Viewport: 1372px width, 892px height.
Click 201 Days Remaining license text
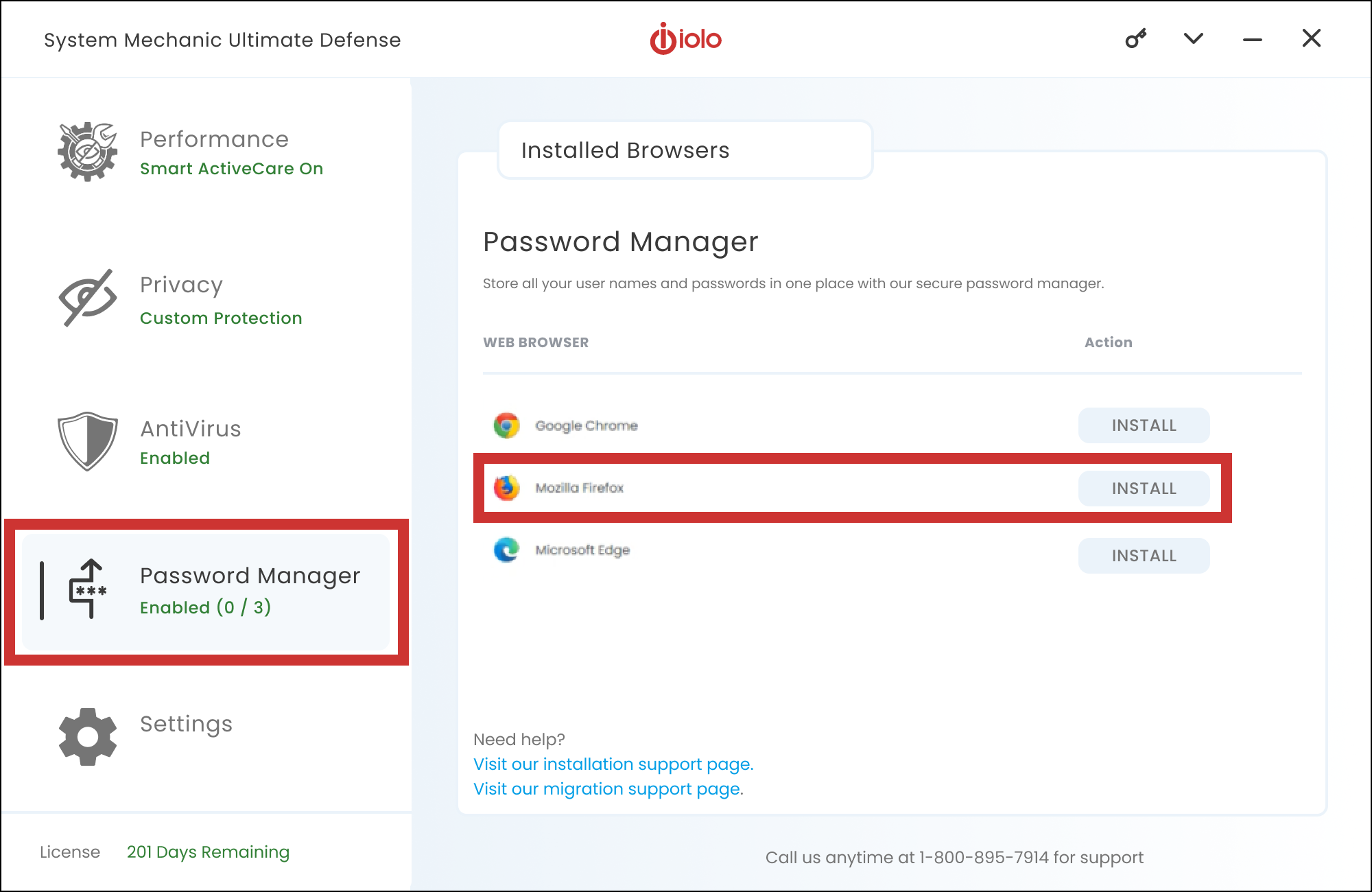(x=208, y=852)
